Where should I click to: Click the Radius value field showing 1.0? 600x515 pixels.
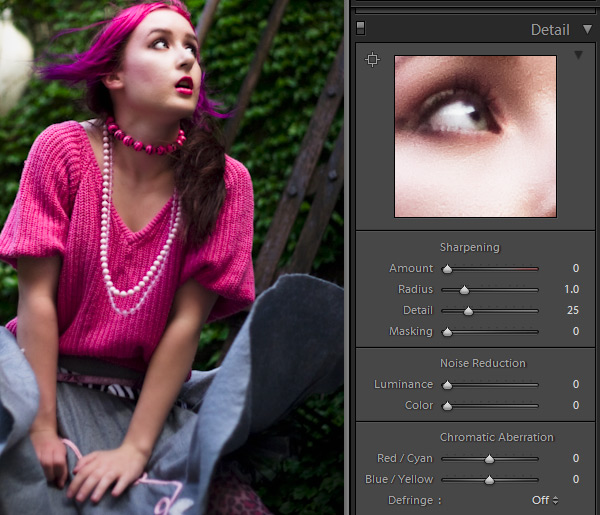(571, 289)
